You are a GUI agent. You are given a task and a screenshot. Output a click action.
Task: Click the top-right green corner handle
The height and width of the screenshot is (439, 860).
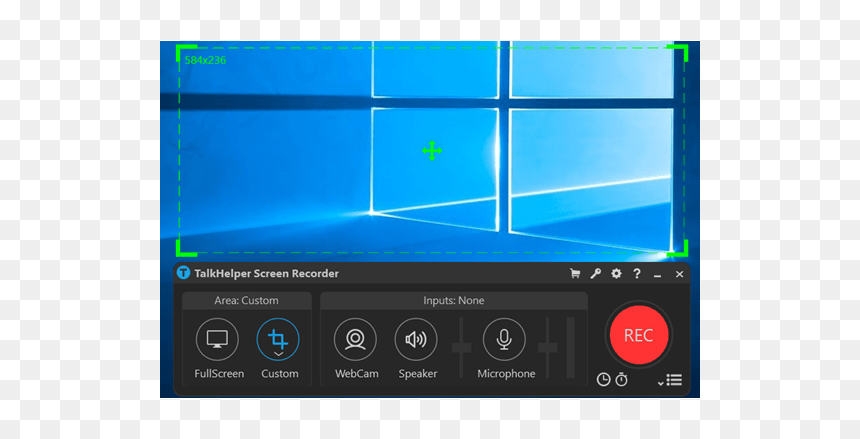tap(677, 53)
